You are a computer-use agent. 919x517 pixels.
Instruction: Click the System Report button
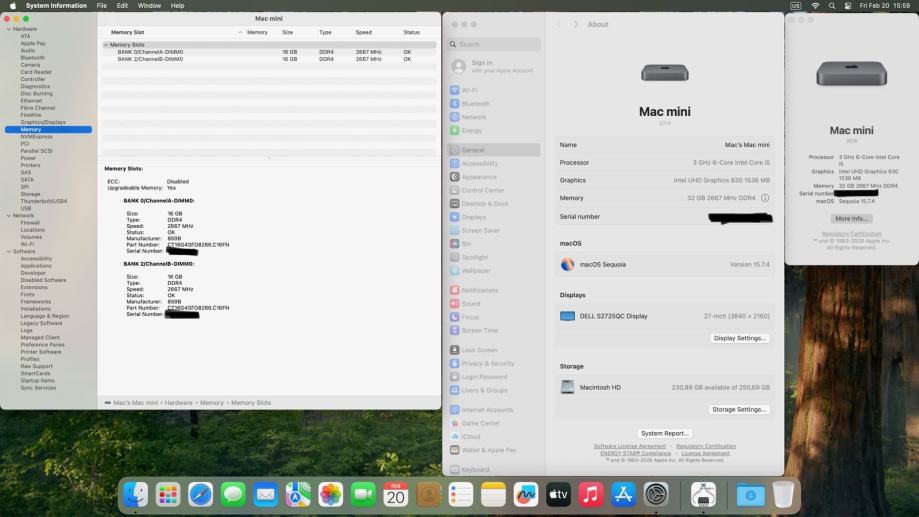(x=664, y=433)
